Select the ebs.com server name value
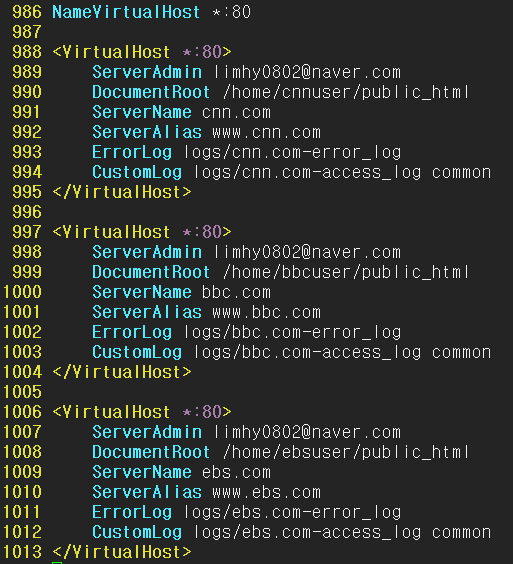The width and height of the screenshot is (513, 564). pyautogui.click(x=236, y=472)
